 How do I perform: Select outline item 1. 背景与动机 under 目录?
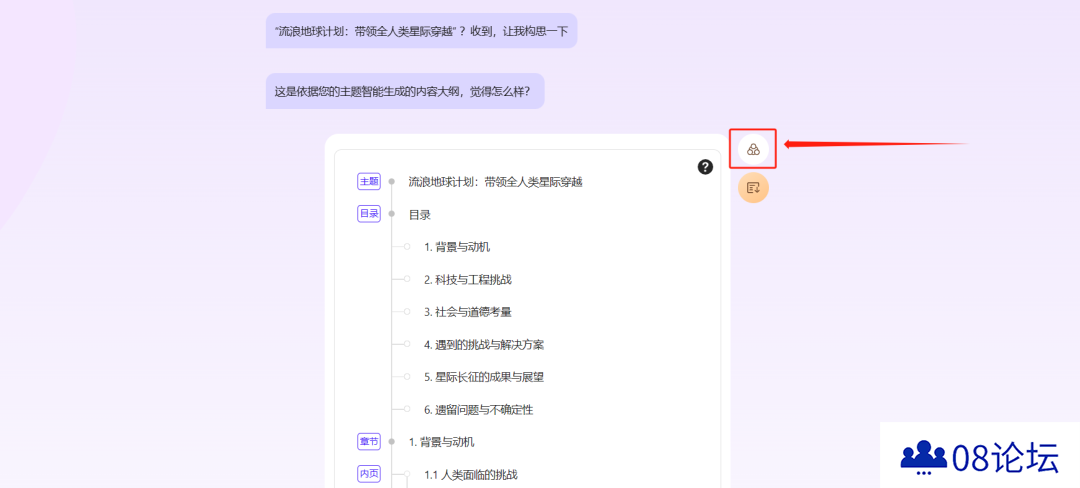tap(457, 247)
